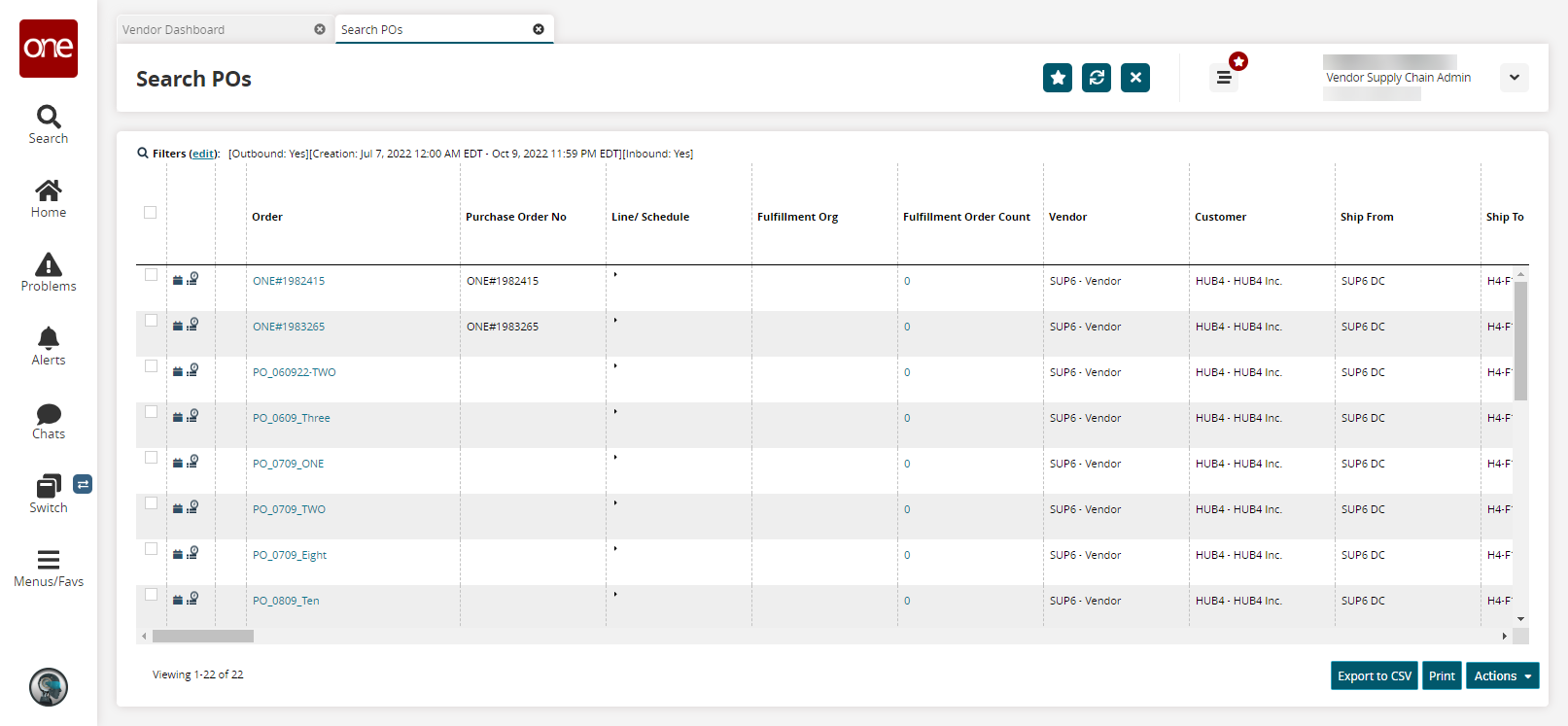The height and width of the screenshot is (726, 1568).
Task: Switch to the Vendor Dashboard tab
Action: click(214, 30)
